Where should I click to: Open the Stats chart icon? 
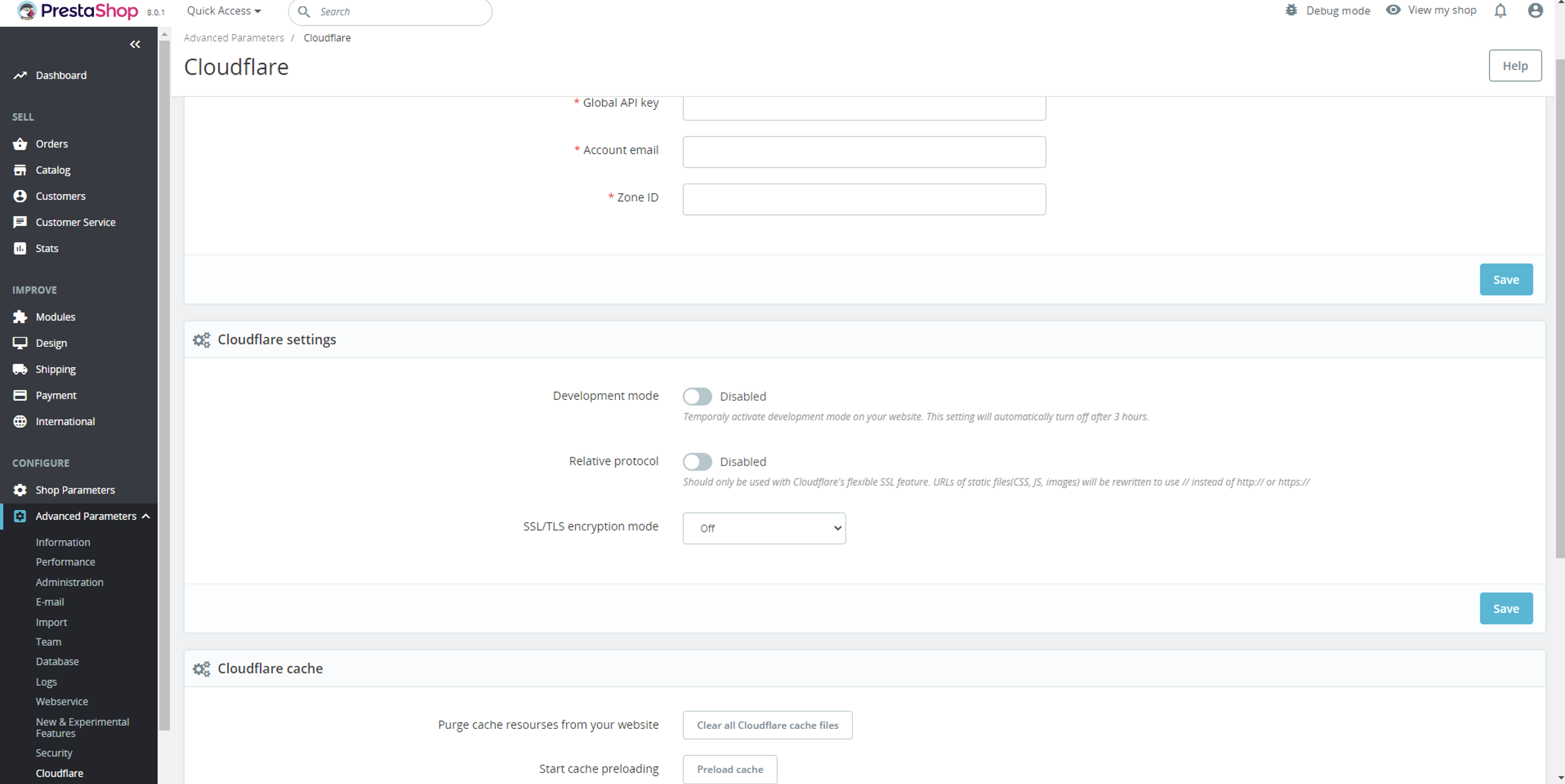(x=20, y=248)
